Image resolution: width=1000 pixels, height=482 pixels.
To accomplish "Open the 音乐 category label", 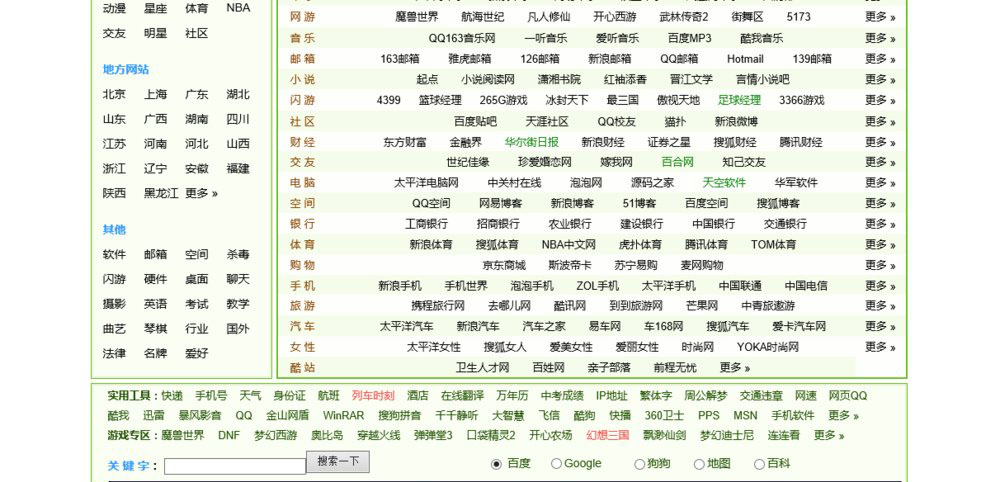I will click(302, 38).
